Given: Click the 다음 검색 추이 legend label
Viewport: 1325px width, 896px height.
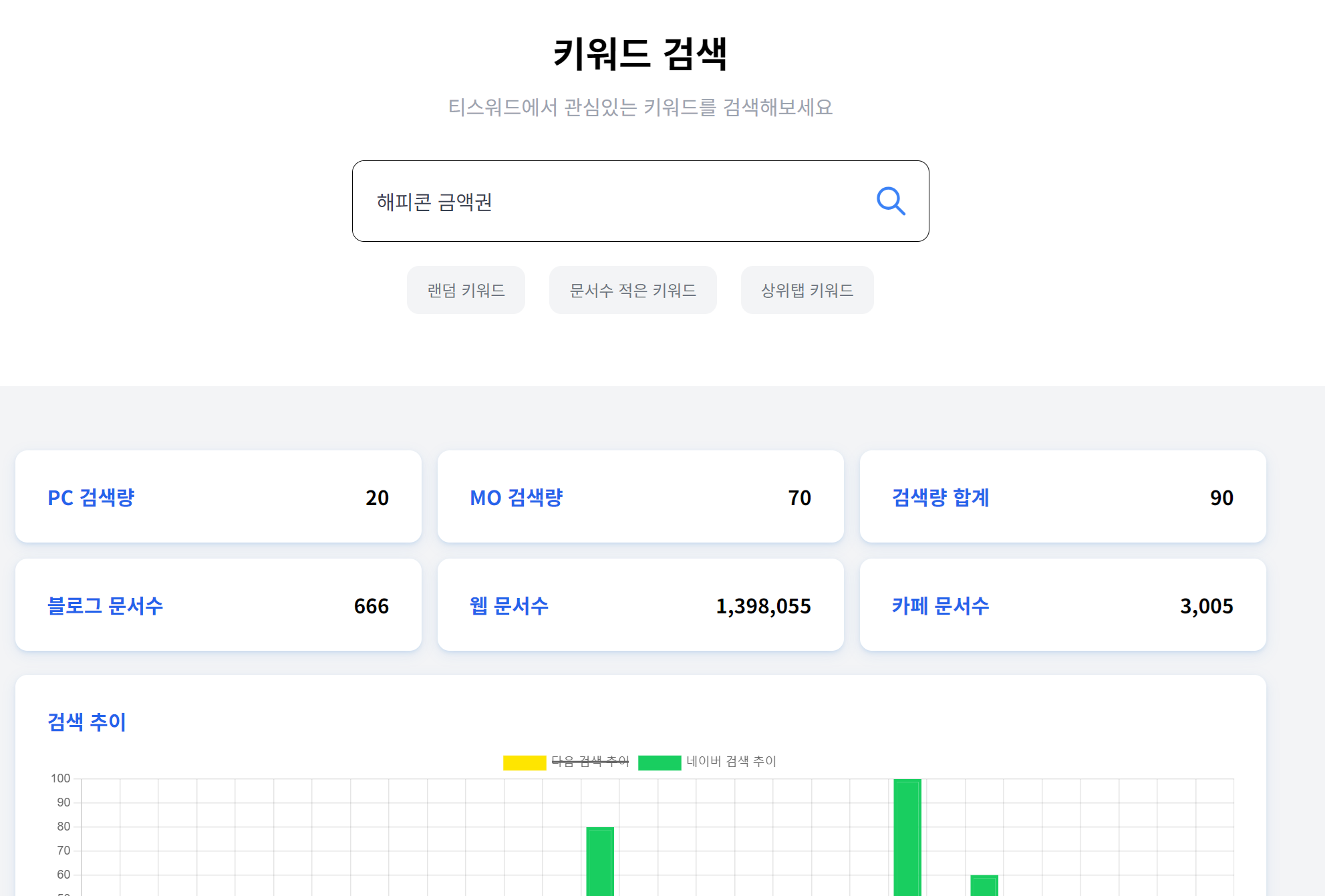Looking at the screenshot, I should pyautogui.click(x=590, y=762).
